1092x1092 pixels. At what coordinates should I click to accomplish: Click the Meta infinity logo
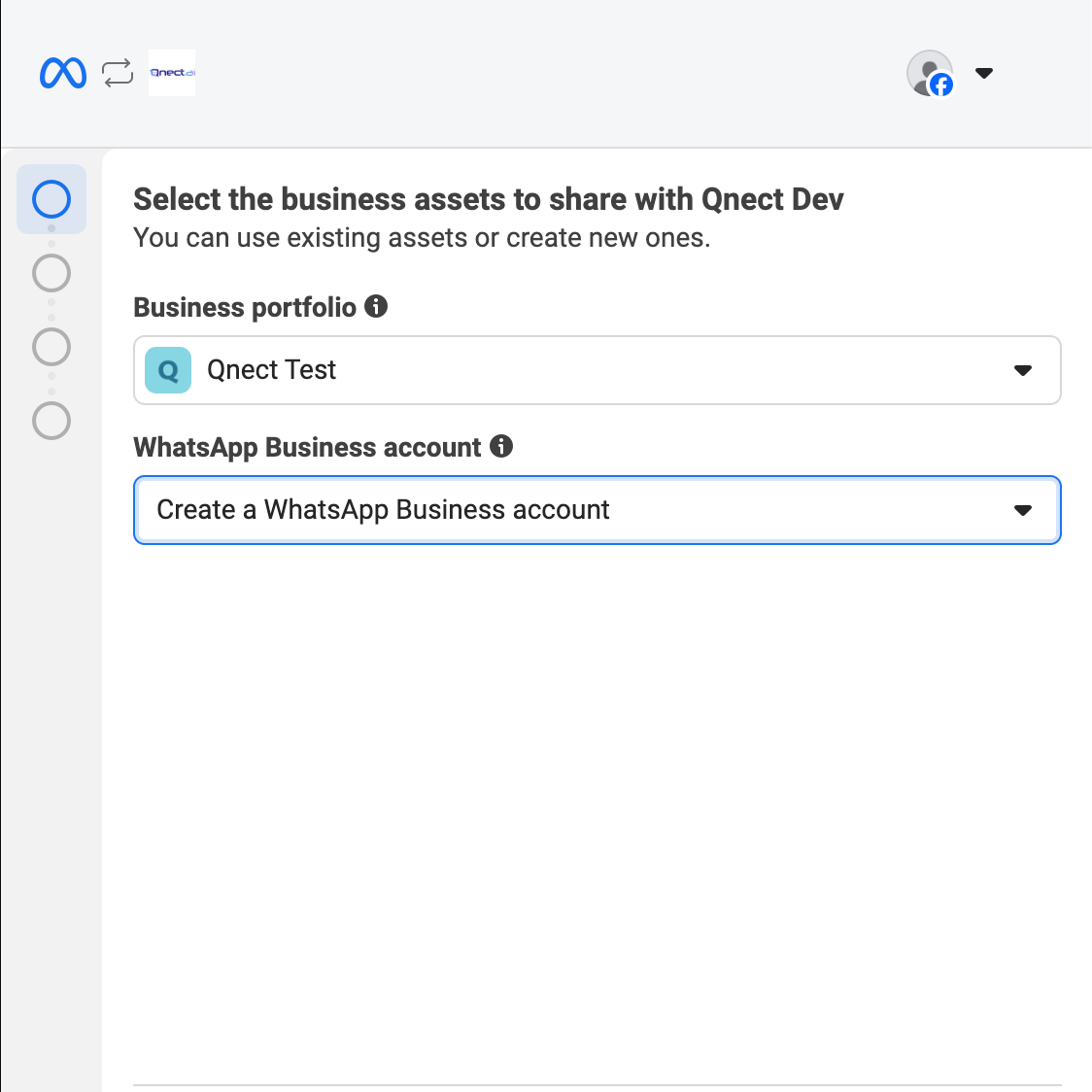[x=63, y=73]
